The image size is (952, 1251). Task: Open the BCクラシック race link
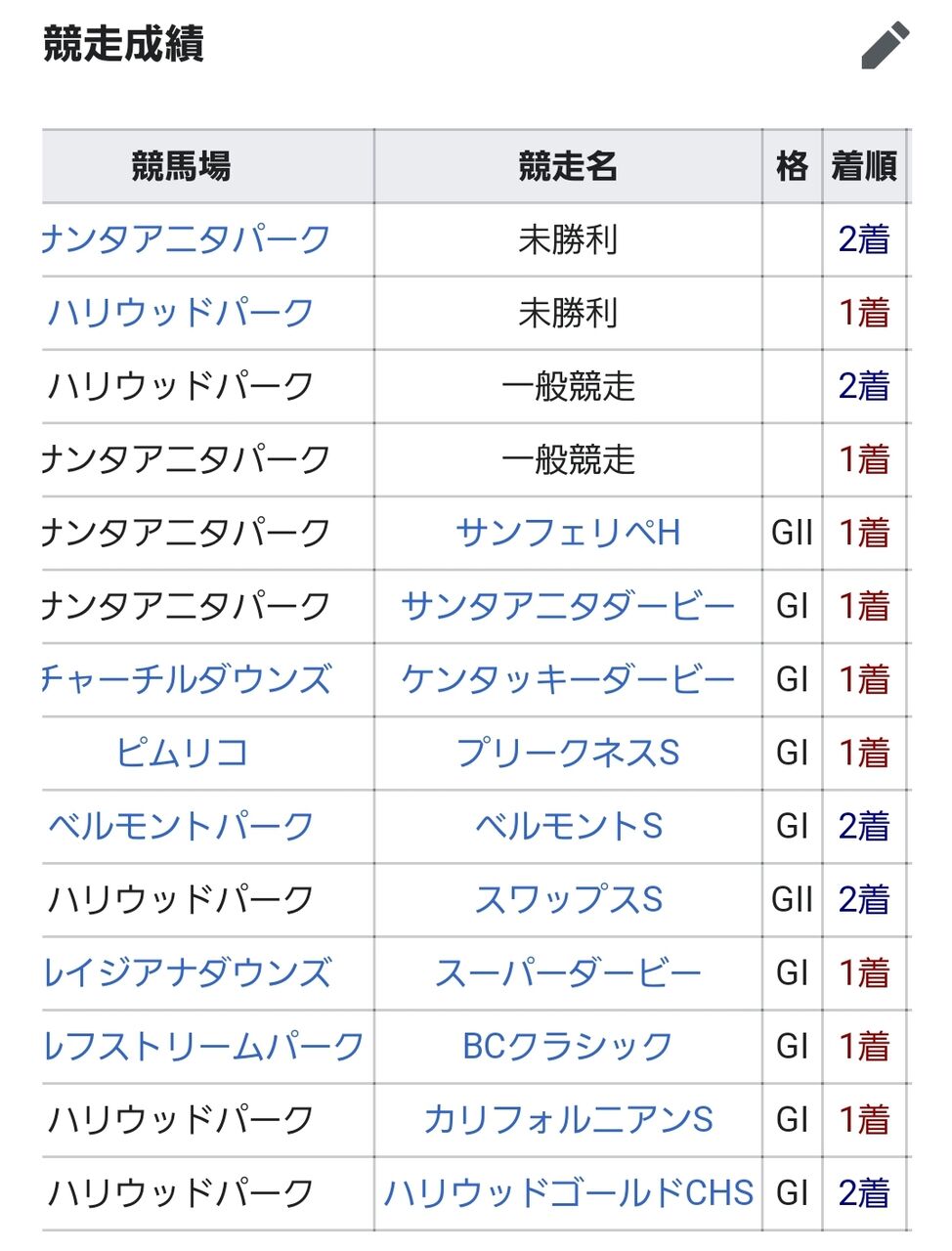click(568, 1046)
